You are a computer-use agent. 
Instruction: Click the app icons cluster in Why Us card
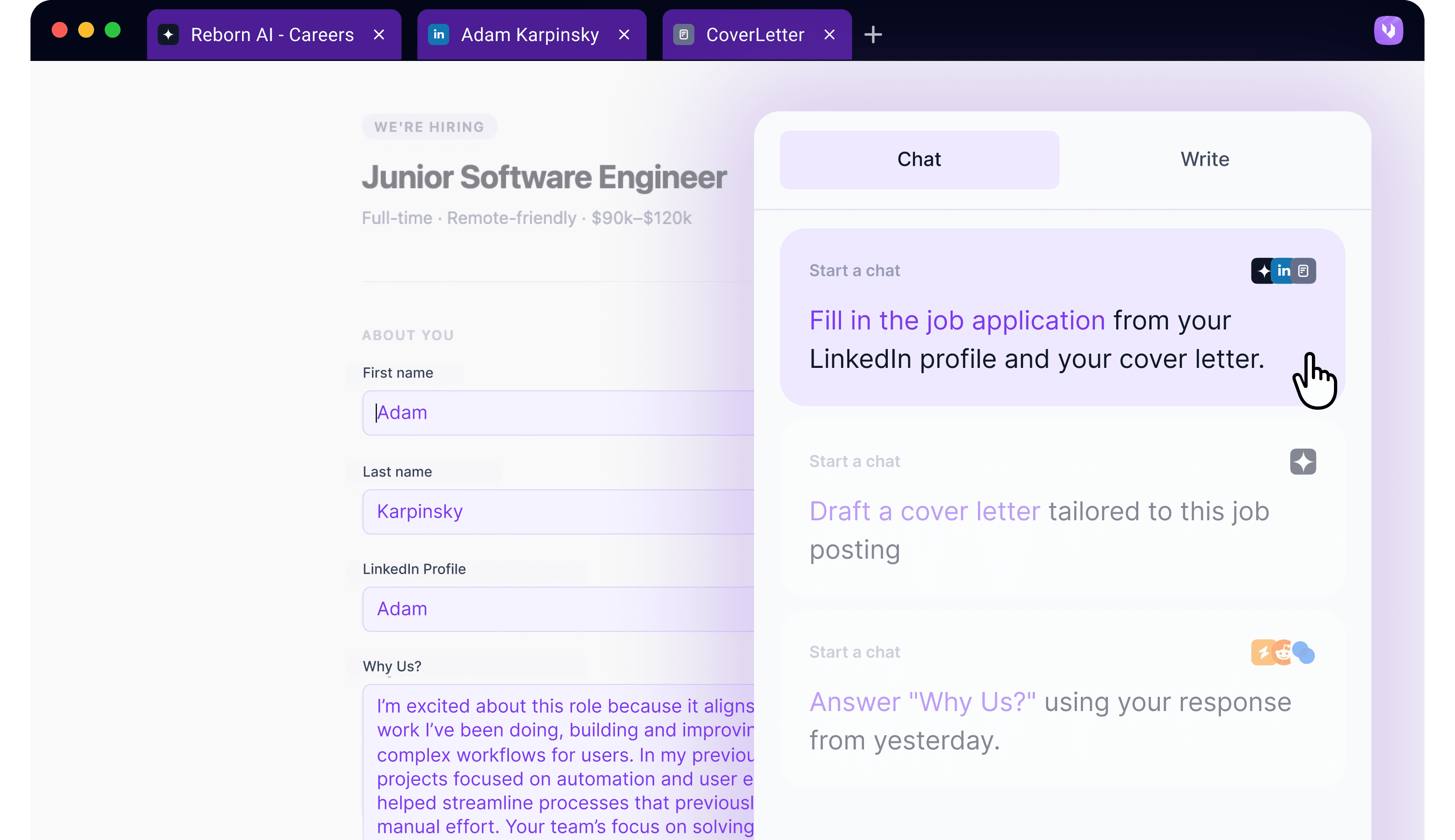coord(1282,652)
